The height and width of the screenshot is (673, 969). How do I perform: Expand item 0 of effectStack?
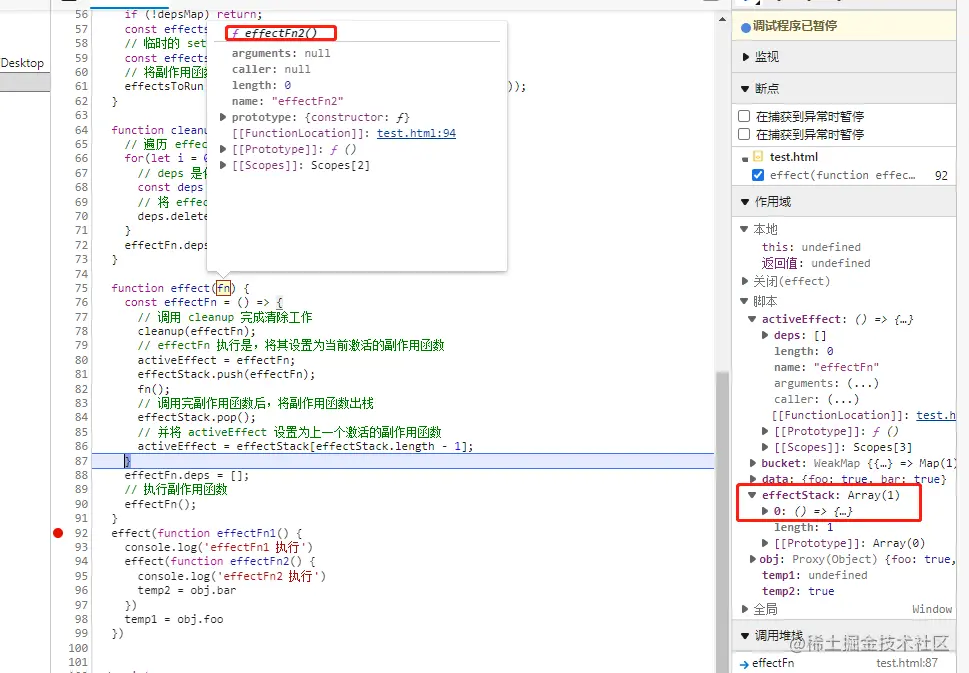pyautogui.click(x=765, y=511)
